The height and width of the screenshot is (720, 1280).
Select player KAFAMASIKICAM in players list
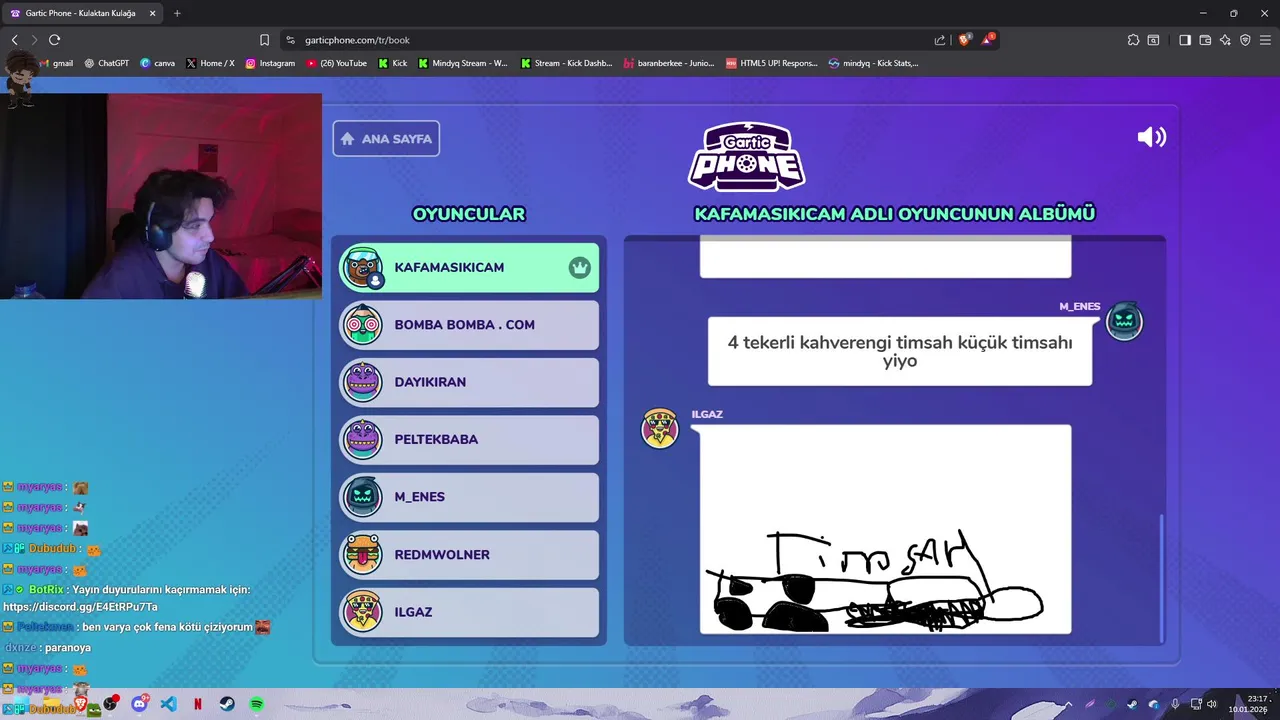(469, 267)
